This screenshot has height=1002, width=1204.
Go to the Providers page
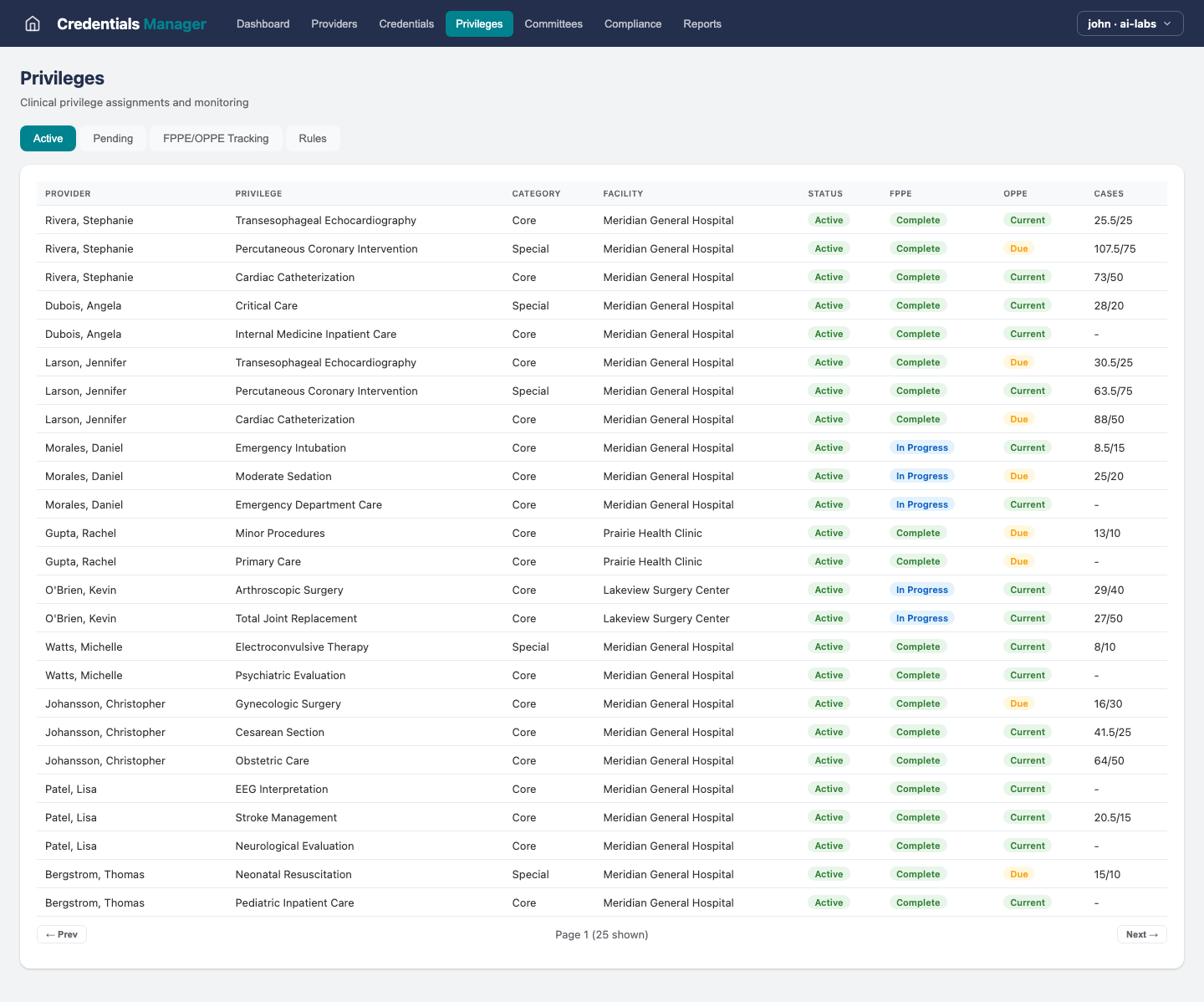[334, 23]
